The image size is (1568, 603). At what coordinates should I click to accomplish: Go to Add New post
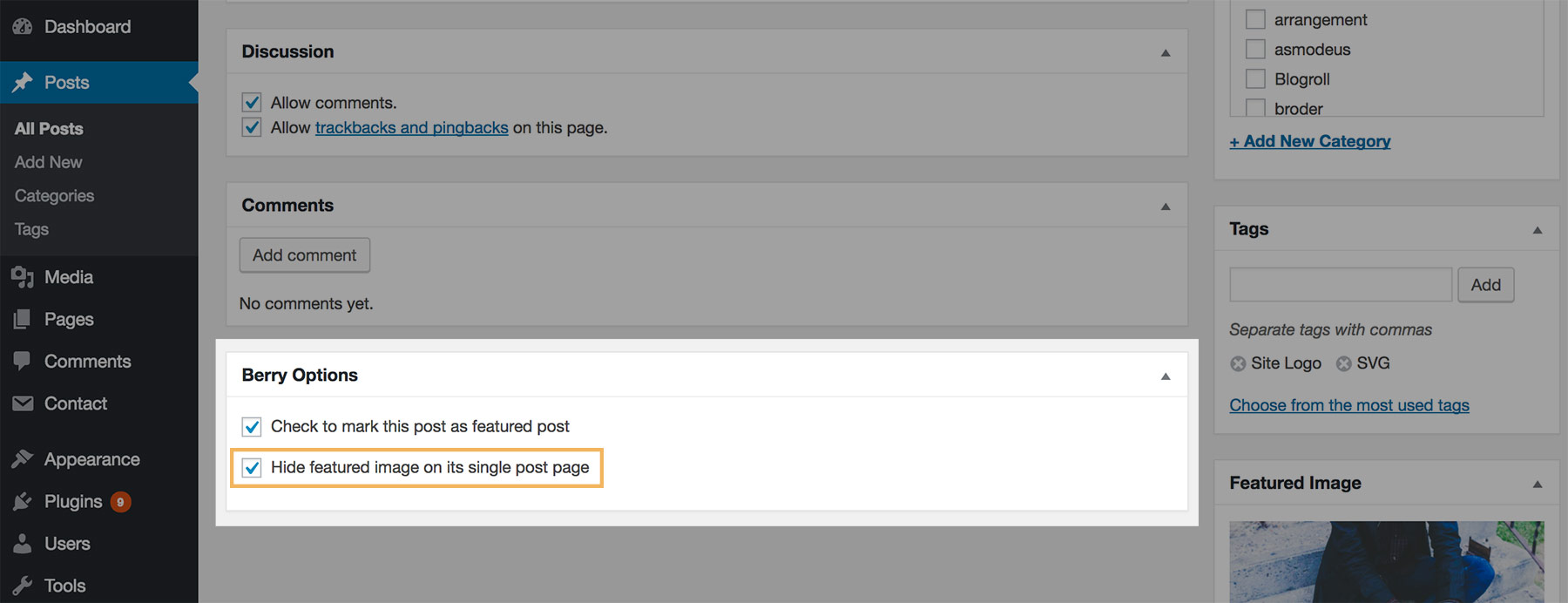coord(48,162)
